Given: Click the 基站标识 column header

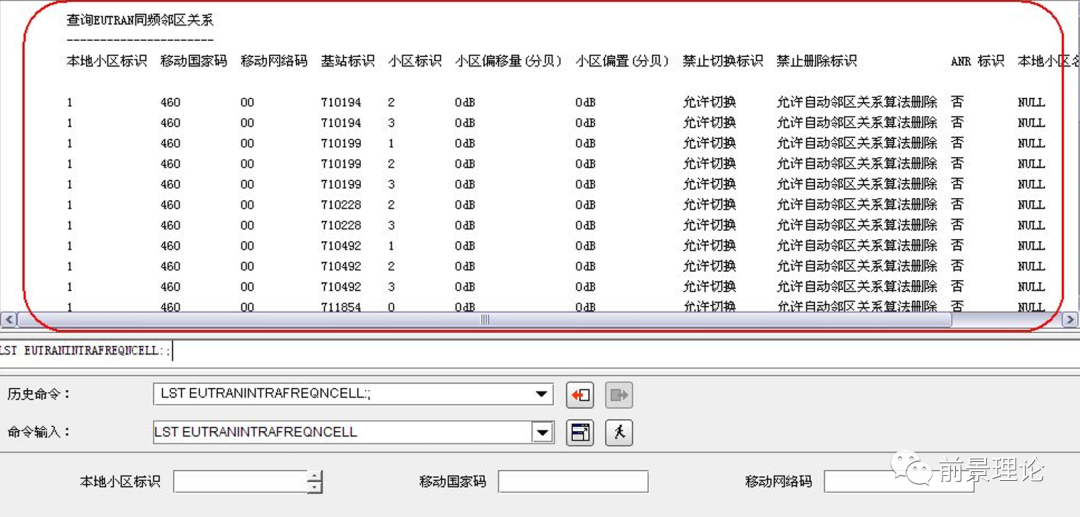Looking at the screenshot, I should 347,61.
